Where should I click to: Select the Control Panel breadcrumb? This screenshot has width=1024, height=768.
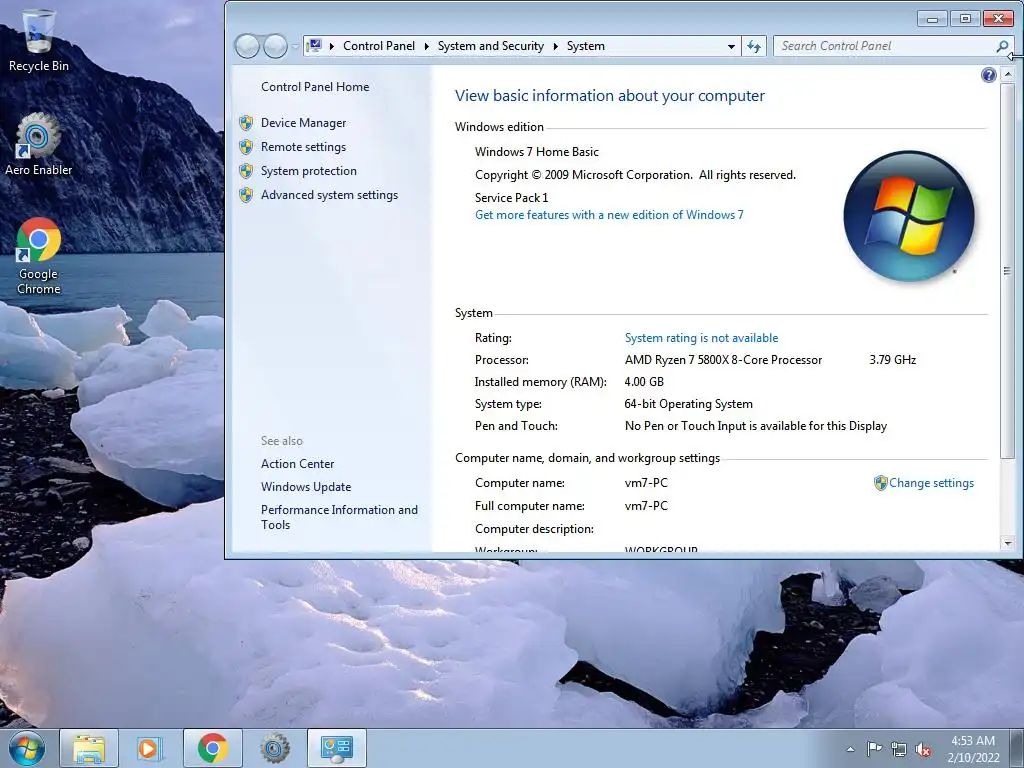click(379, 46)
